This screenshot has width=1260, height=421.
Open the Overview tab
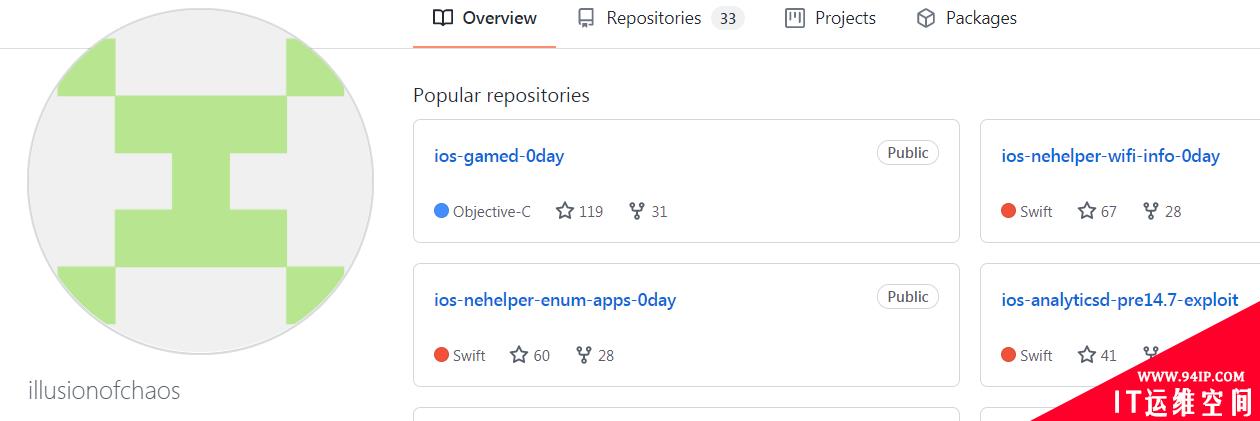click(485, 18)
